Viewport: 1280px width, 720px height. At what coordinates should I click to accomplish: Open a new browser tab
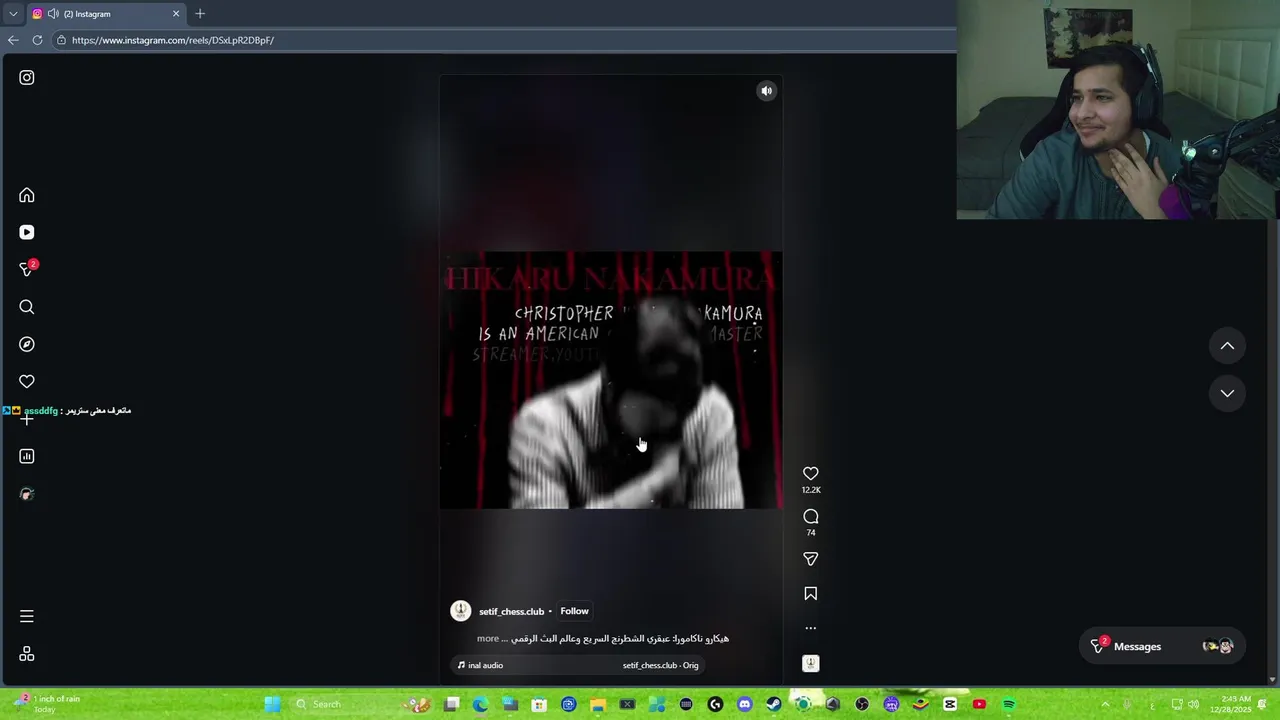[200, 14]
